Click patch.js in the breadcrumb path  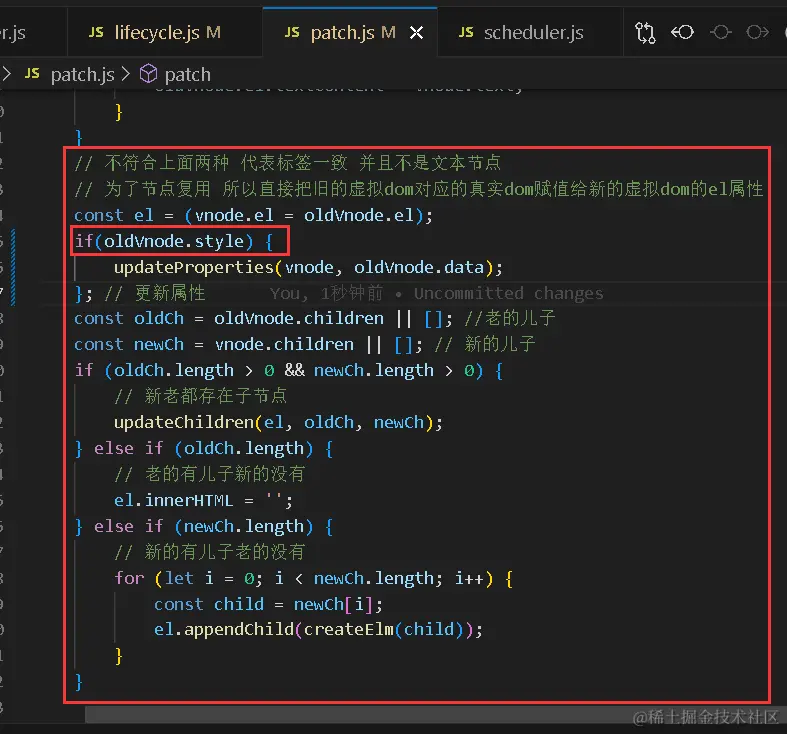(83, 75)
